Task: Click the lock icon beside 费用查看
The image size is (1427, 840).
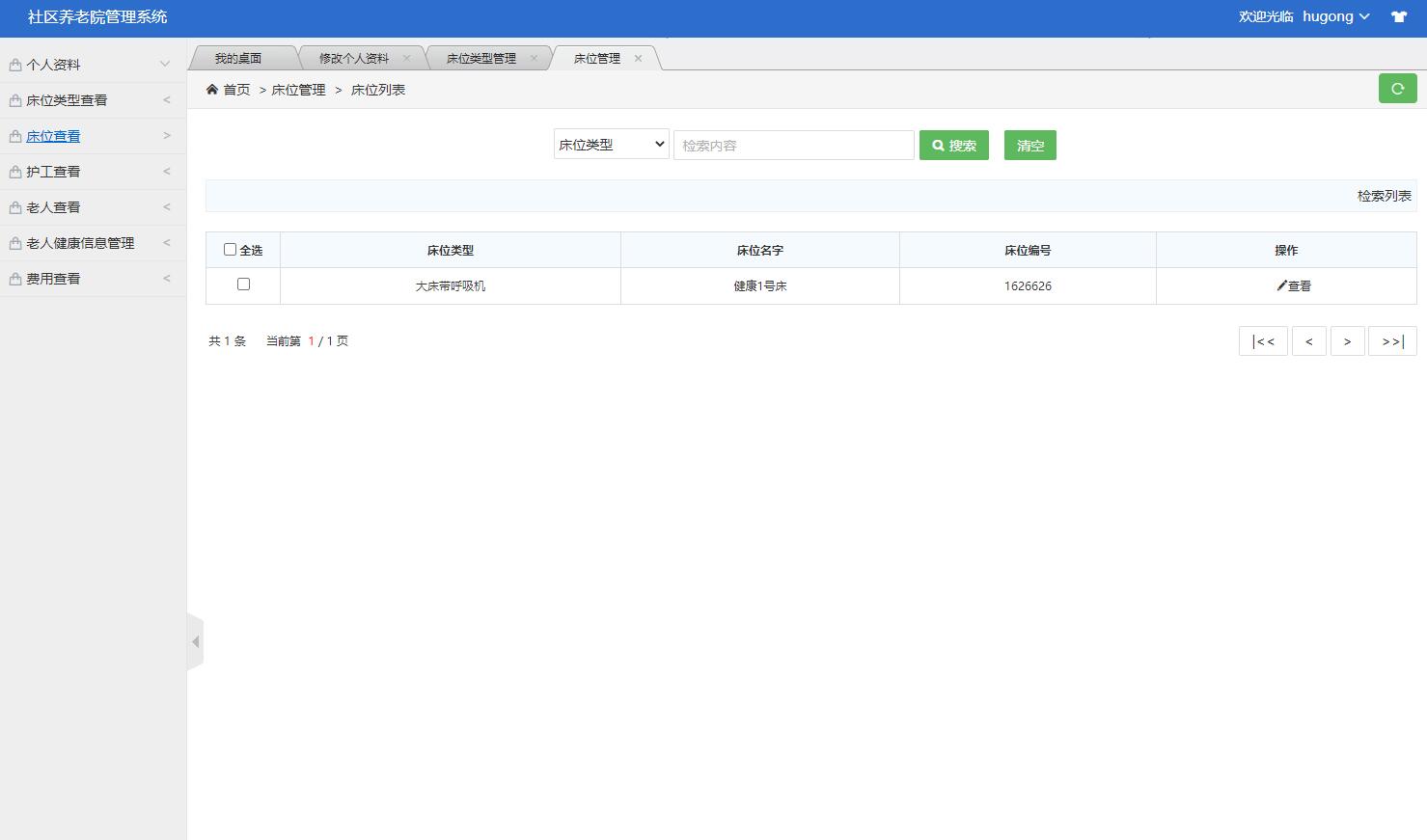Action: coord(14,279)
